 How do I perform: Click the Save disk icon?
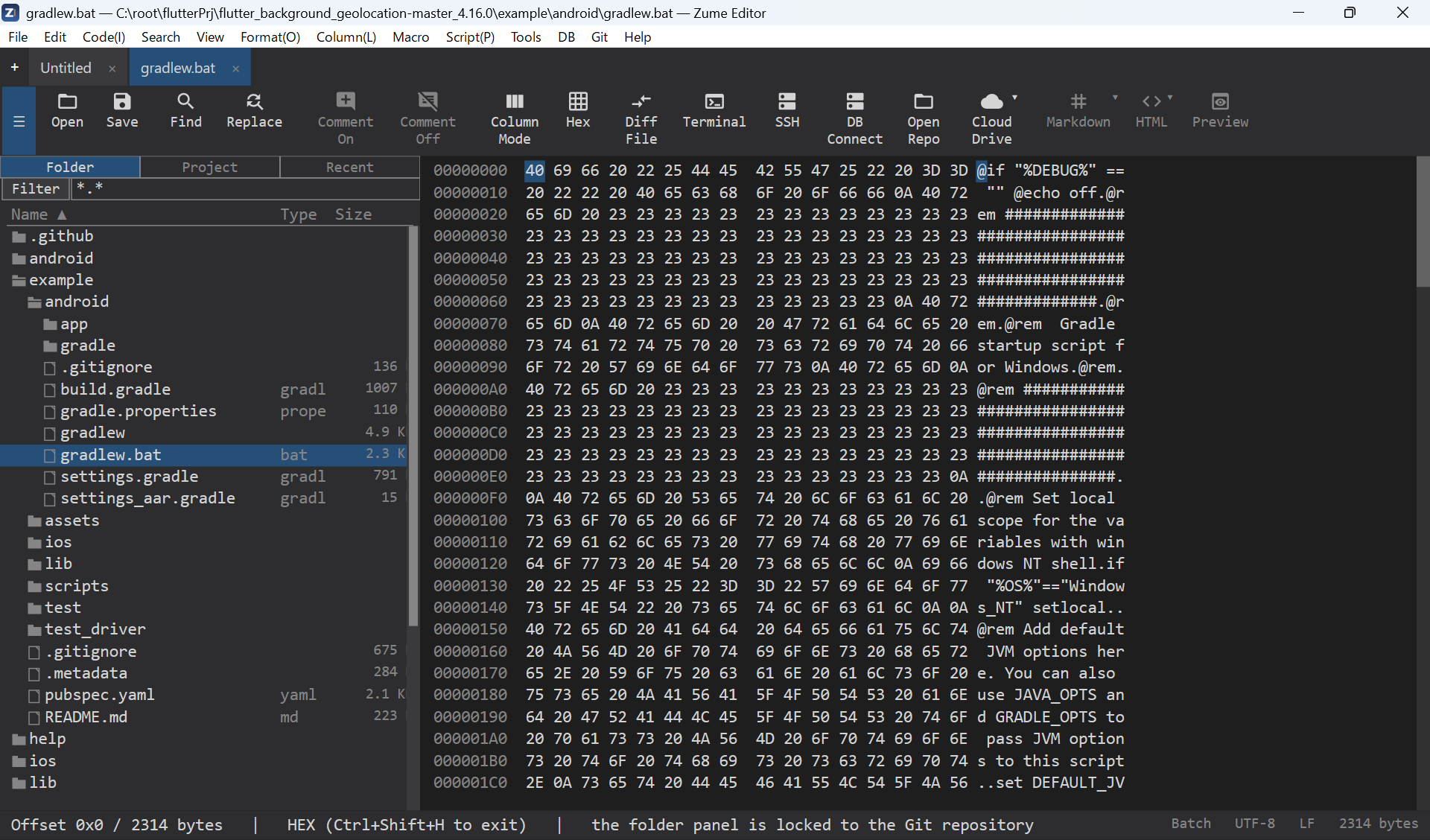(122, 111)
